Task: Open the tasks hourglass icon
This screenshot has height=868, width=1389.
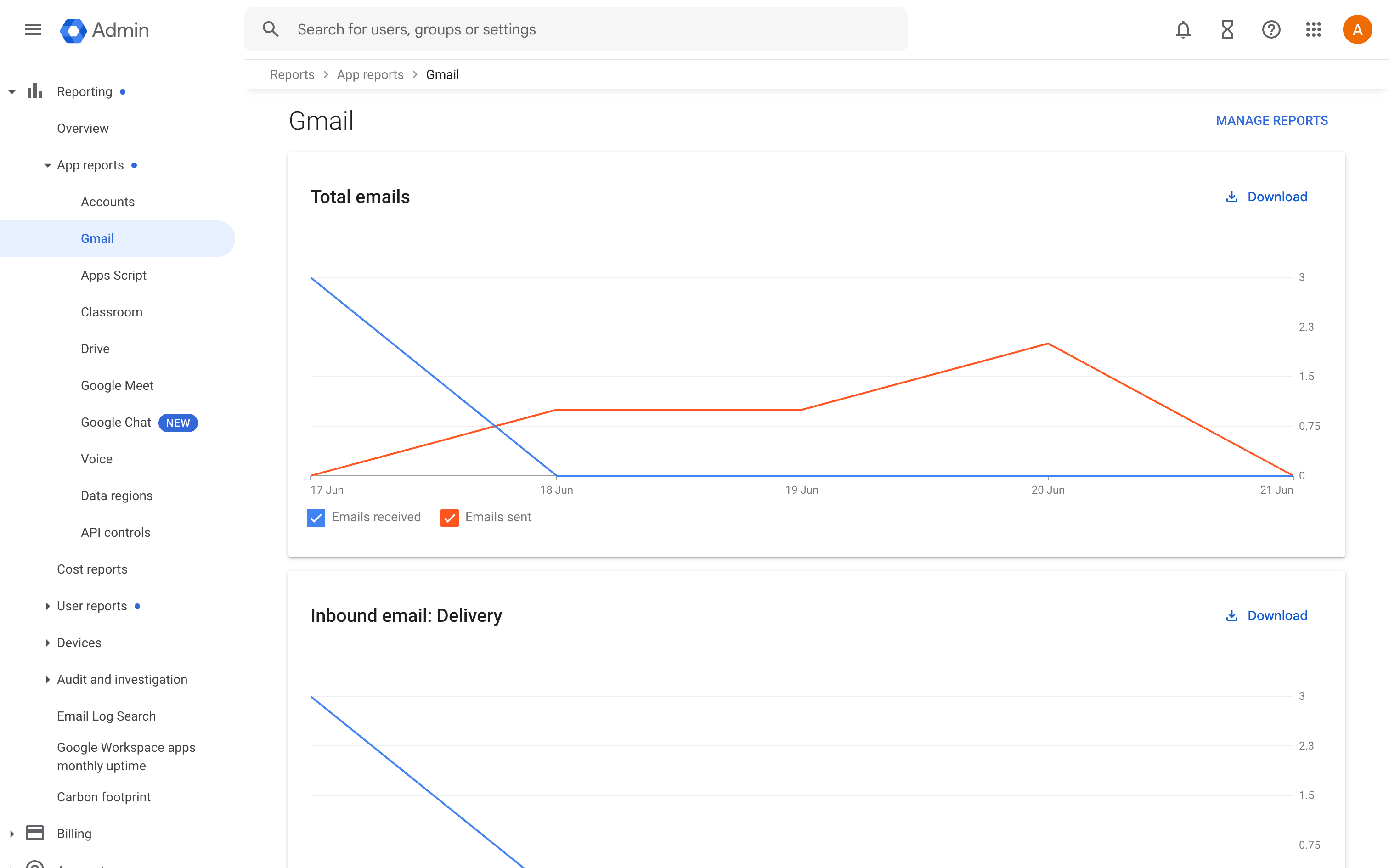Action: [1227, 29]
